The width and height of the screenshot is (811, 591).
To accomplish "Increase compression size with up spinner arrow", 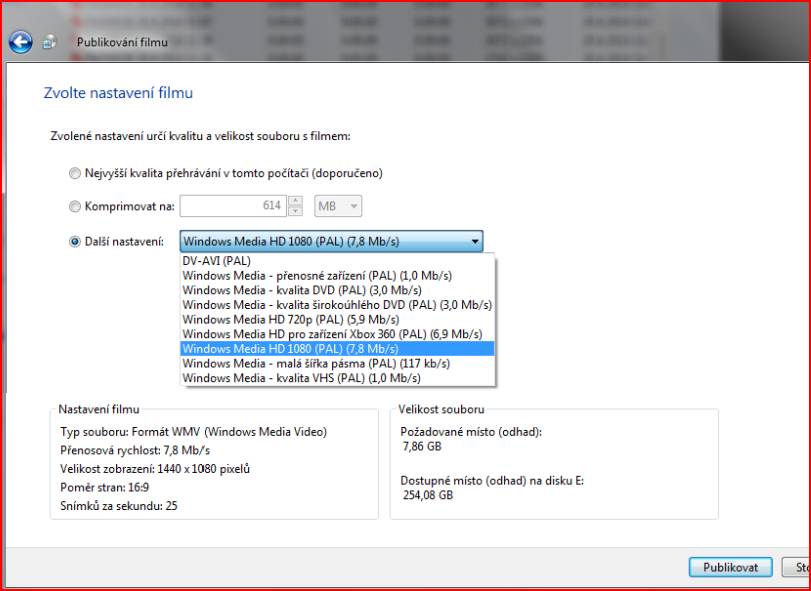I will 295,201.
